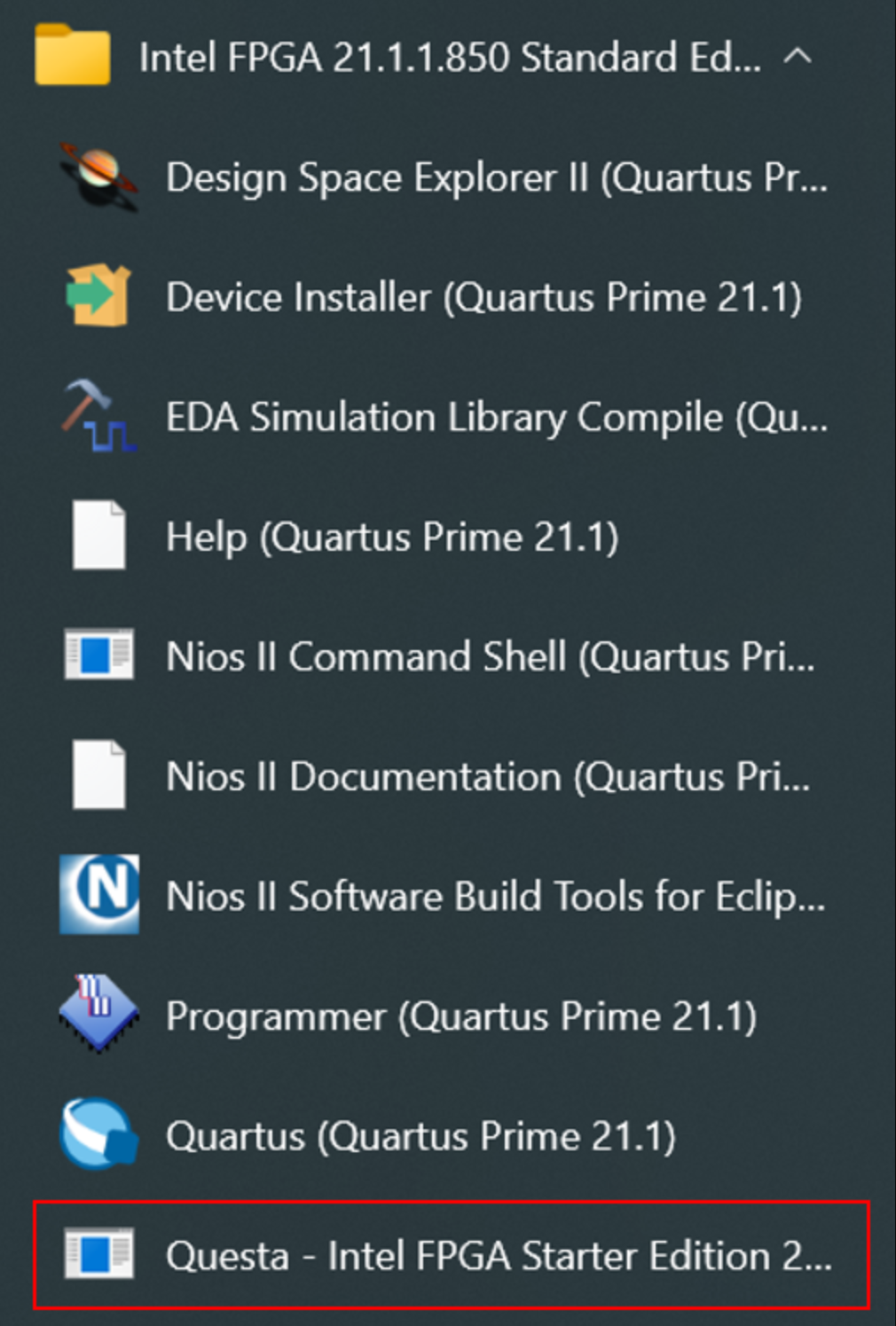Click the Questa window icon
The image size is (896, 1326).
pos(98,1254)
